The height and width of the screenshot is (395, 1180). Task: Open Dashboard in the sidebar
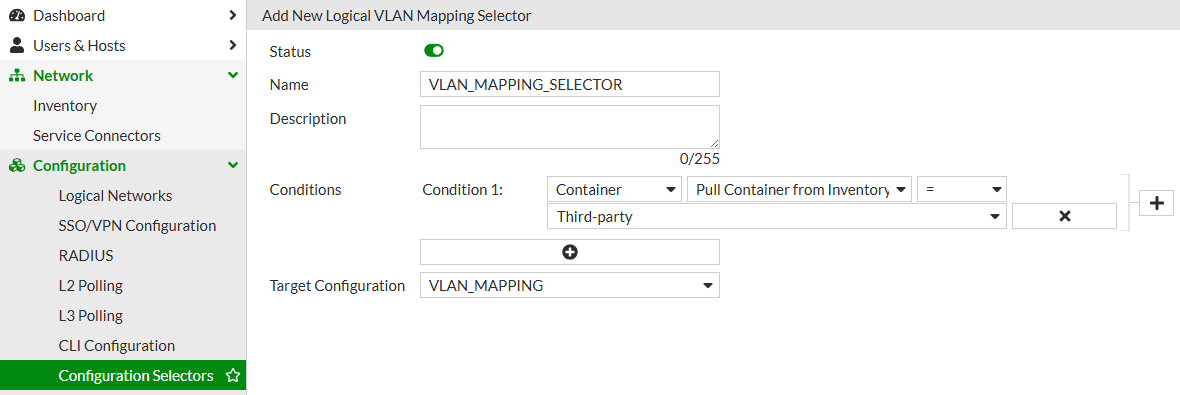pyautogui.click(x=69, y=15)
